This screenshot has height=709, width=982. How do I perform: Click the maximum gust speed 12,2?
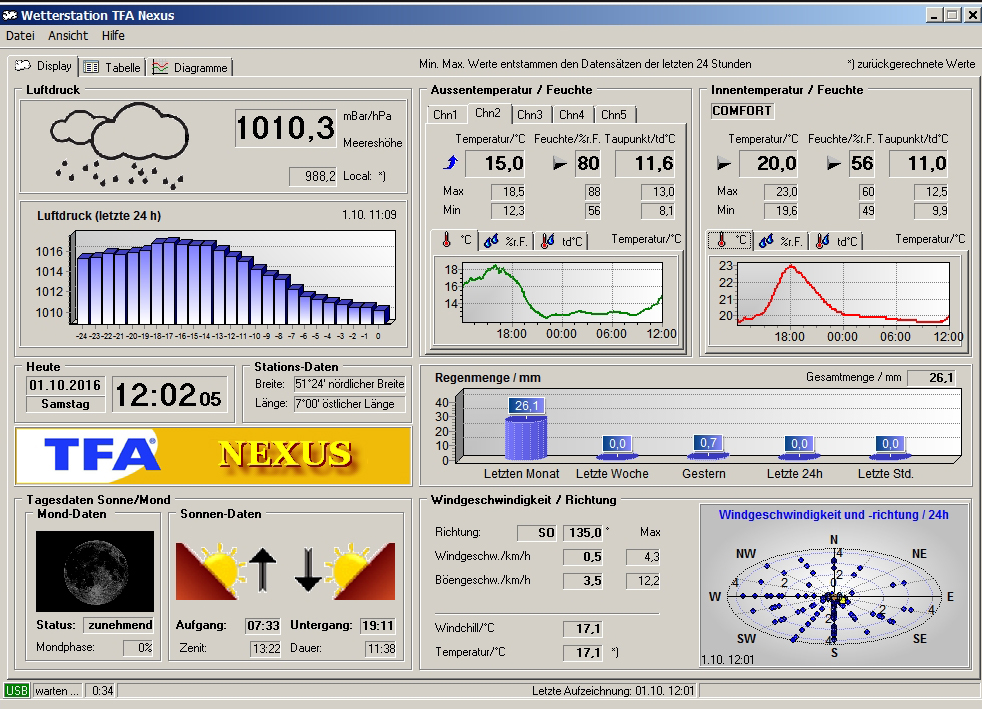coord(643,581)
